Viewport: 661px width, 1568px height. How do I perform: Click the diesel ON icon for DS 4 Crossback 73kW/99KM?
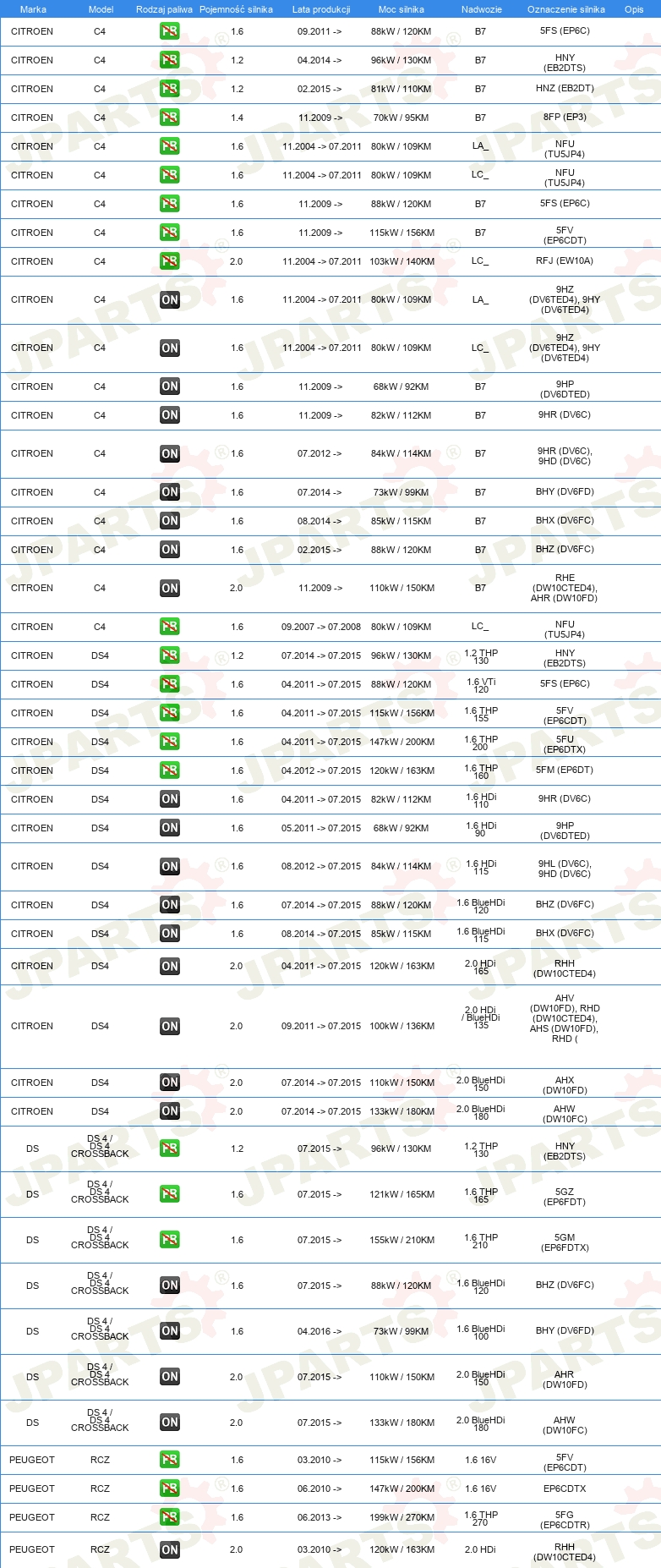(170, 1331)
